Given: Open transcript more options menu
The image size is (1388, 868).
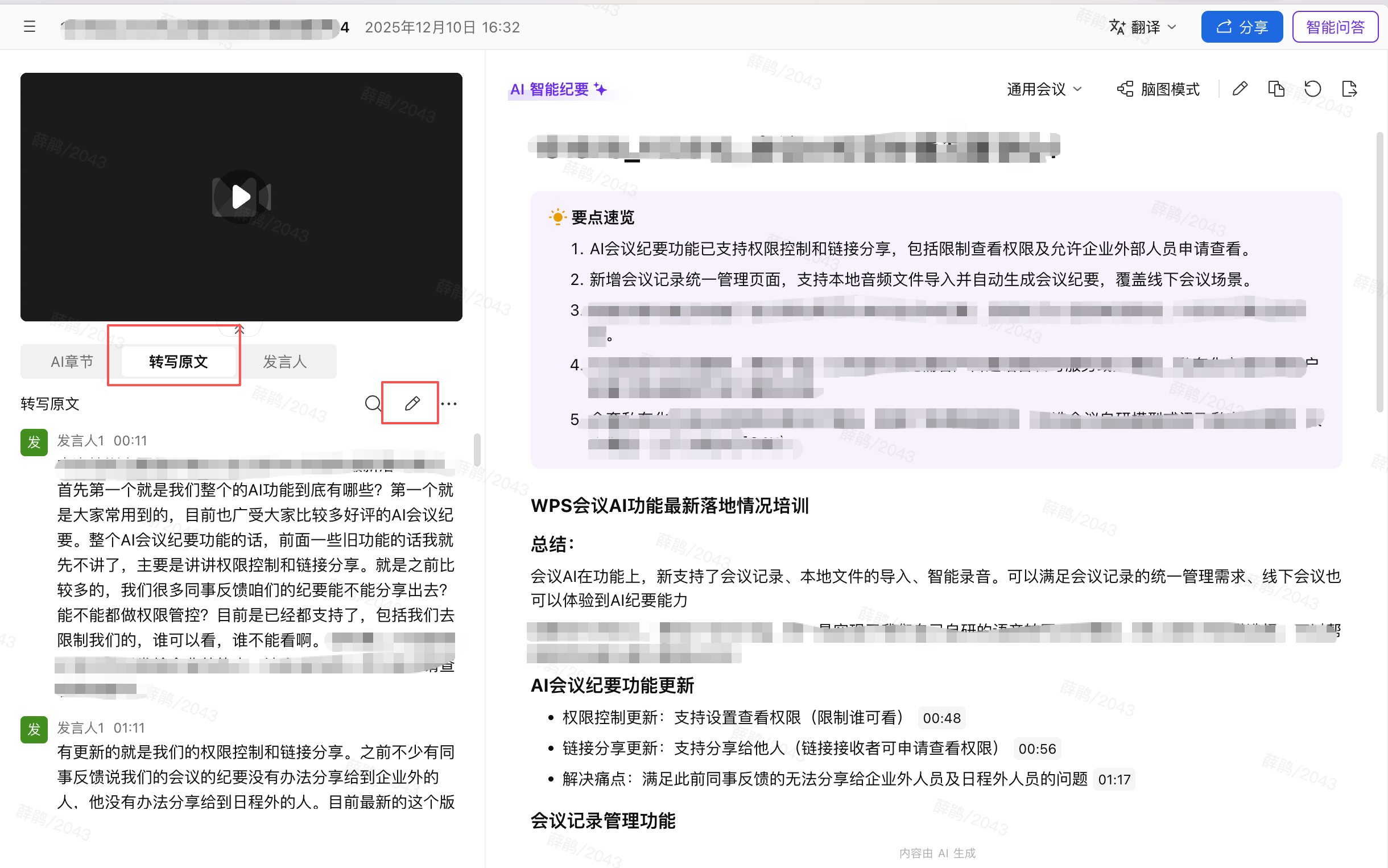Looking at the screenshot, I should 449,404.
